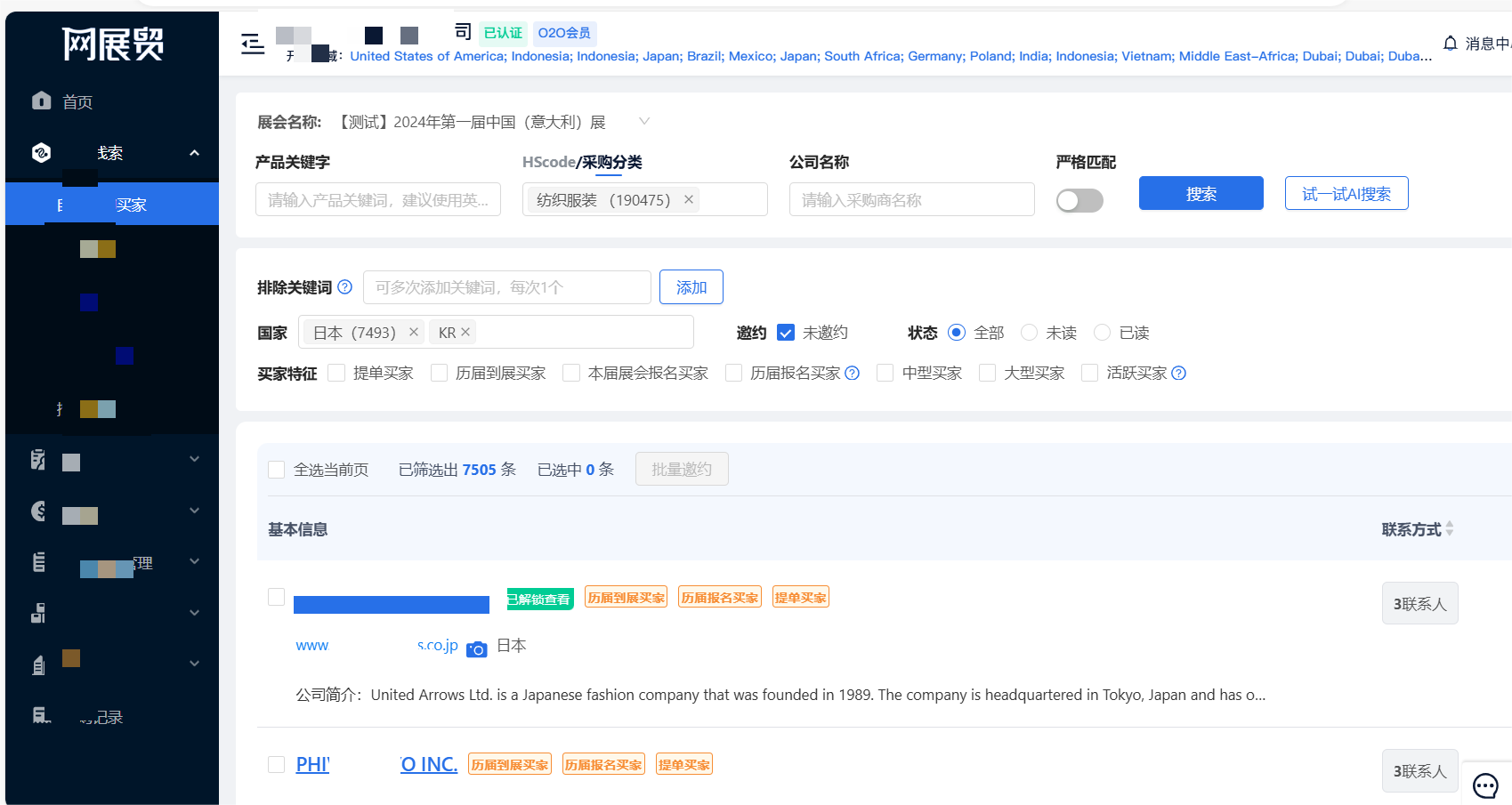Click the help icon next to 排除关键词
1512x805 pixels.
[345, 287]
